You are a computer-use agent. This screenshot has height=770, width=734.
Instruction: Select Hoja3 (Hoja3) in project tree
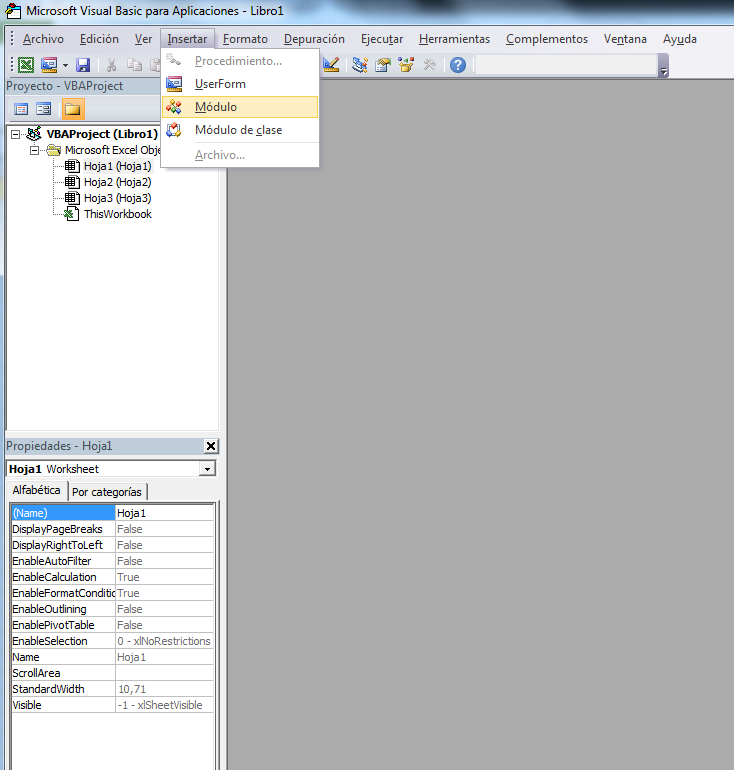coord(118,198)
